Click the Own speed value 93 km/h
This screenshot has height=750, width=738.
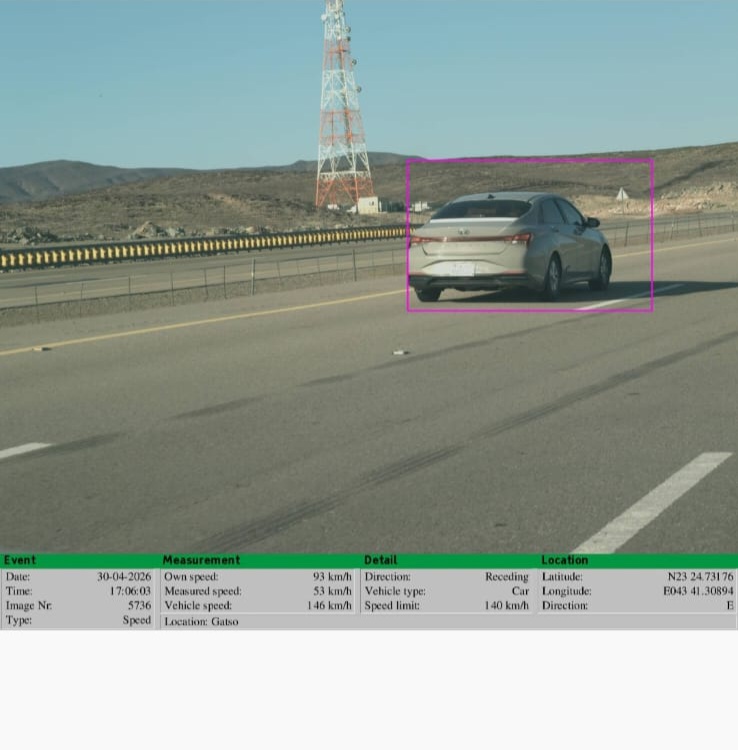[332, 577]
